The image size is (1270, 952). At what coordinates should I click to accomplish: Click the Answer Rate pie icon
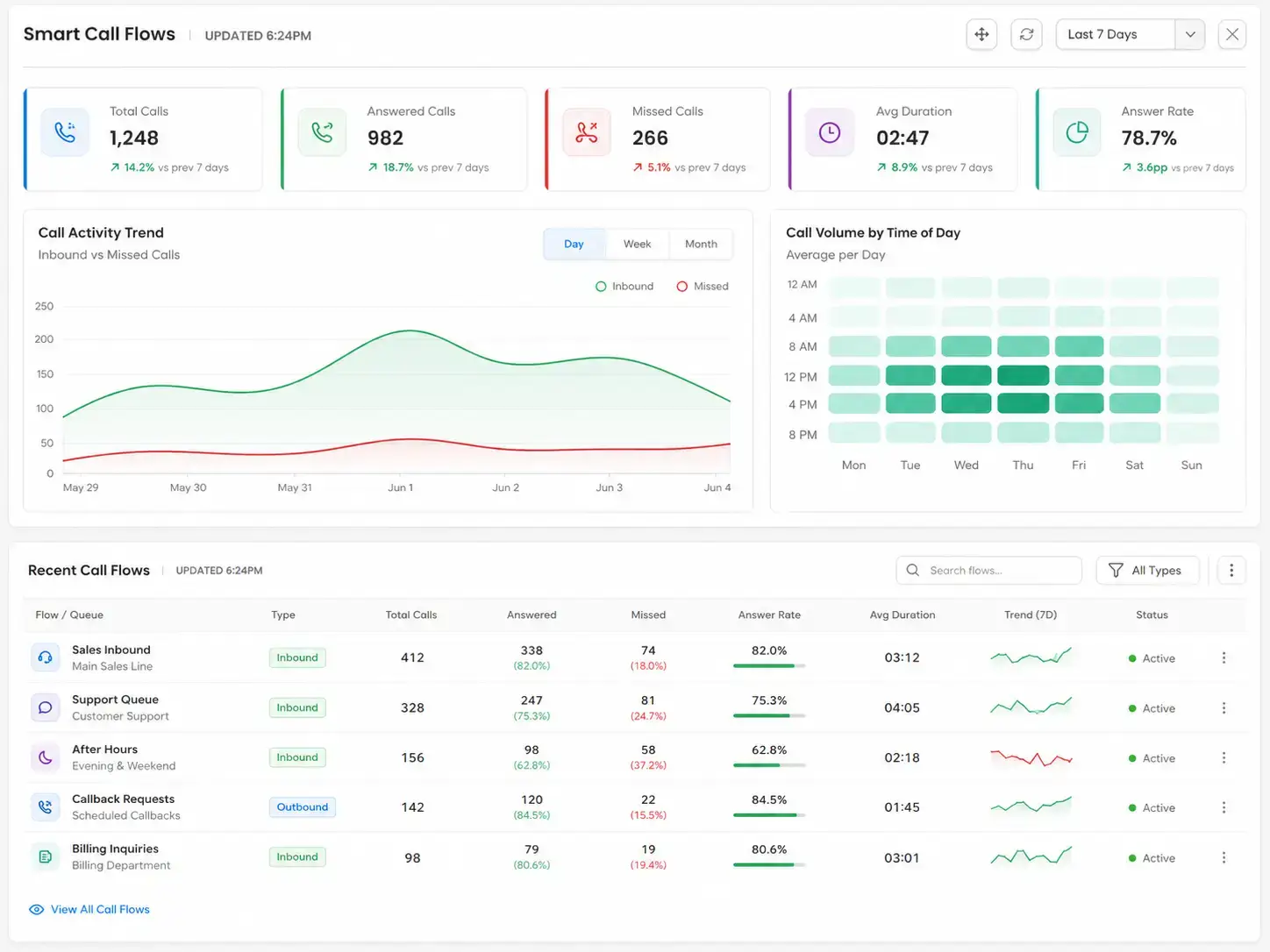1077,132
